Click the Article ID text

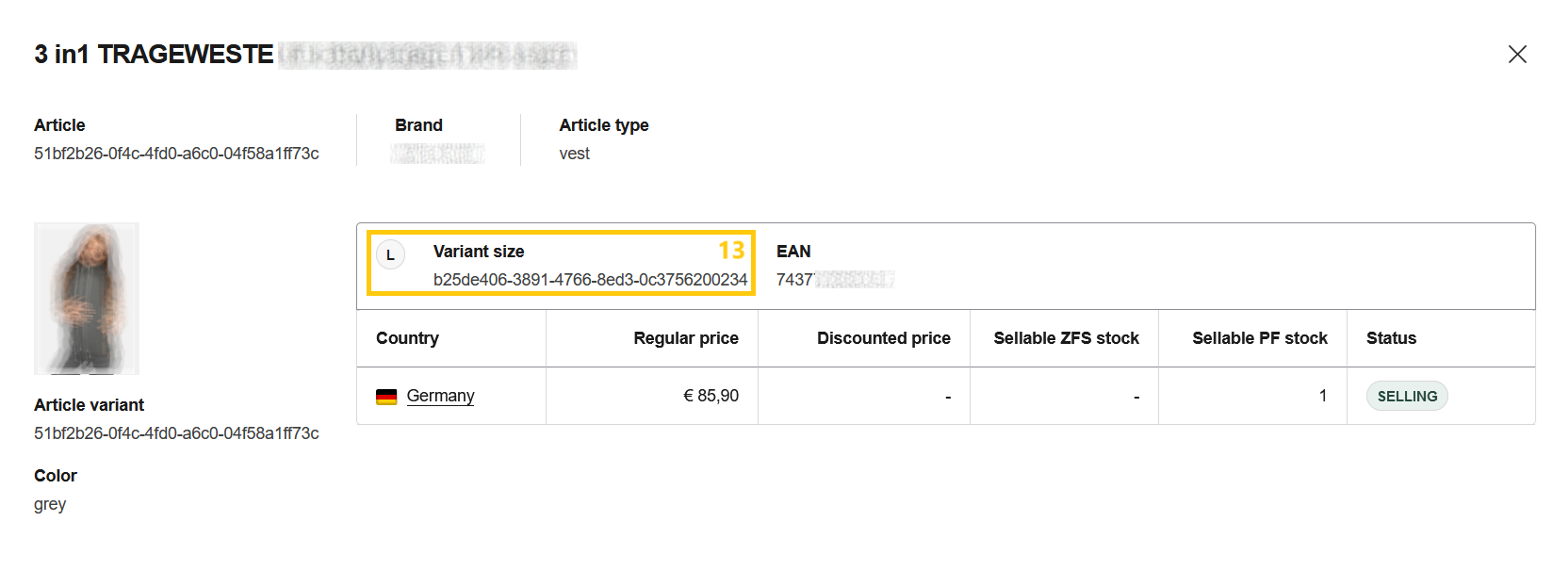[176, 154]
